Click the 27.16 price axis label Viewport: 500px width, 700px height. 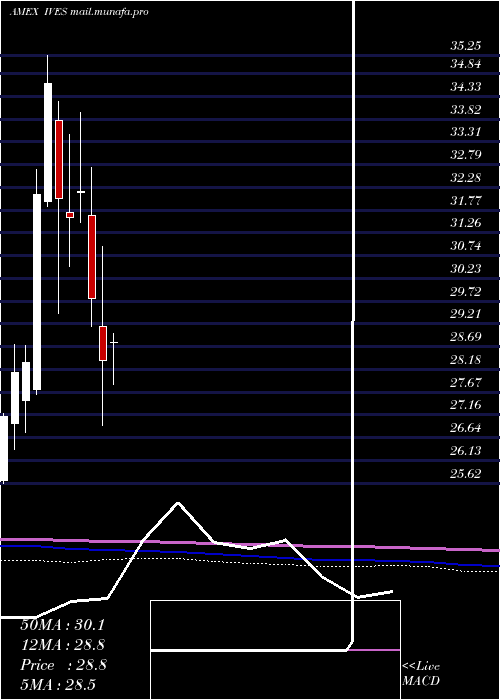pyautogui.click(x=466, y=405)
